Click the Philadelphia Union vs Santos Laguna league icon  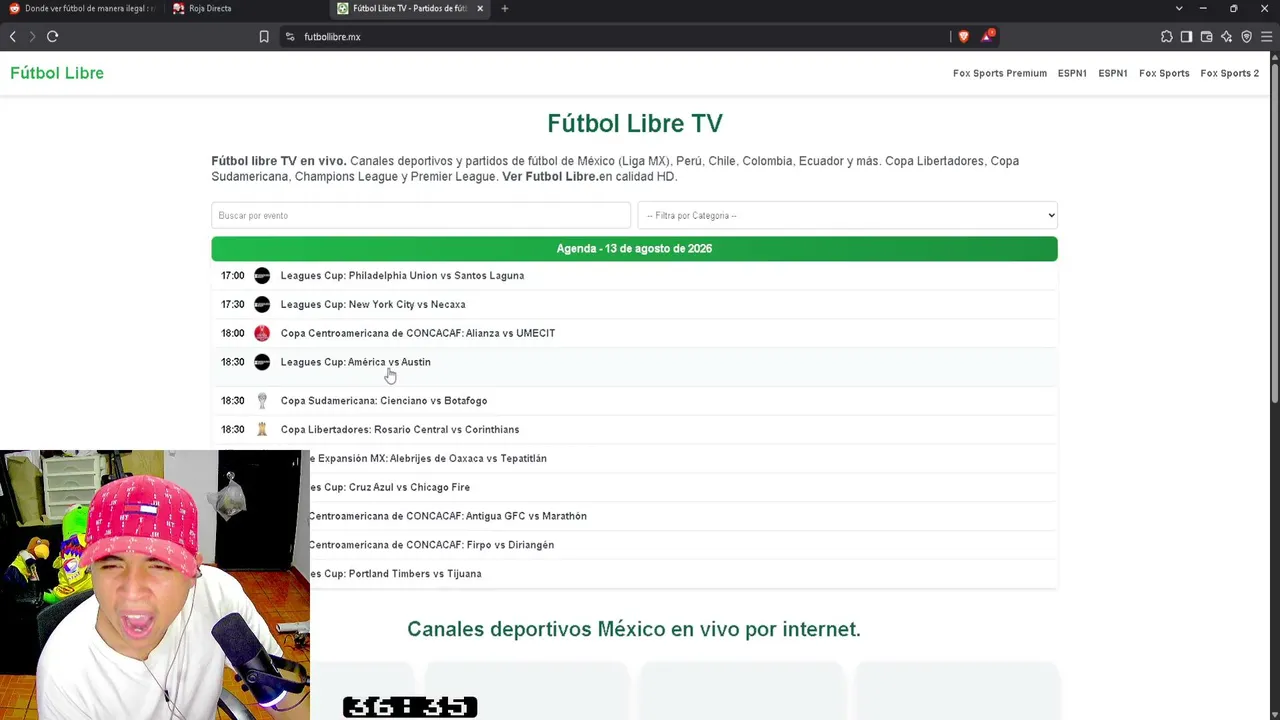(262, 276)
